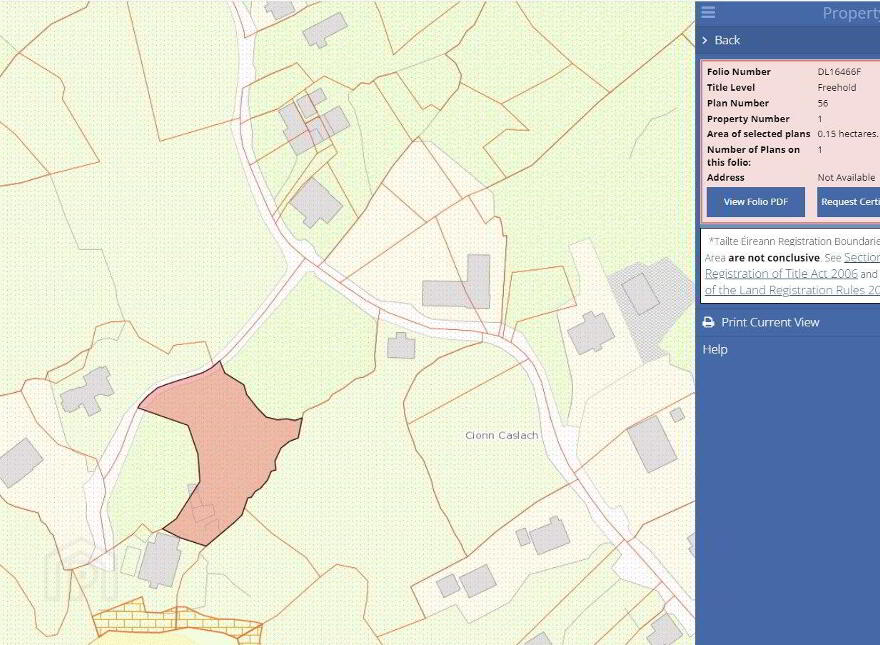Open Land Registration Rules link

click(x=792, y=290)
